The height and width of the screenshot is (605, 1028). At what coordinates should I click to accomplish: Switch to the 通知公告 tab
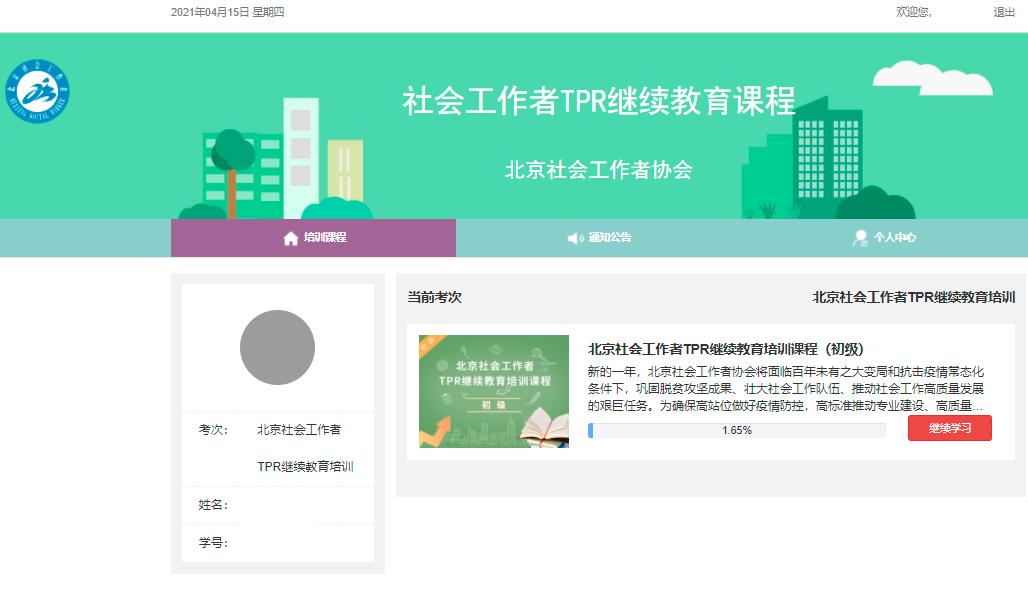click(x=599, y=238)
